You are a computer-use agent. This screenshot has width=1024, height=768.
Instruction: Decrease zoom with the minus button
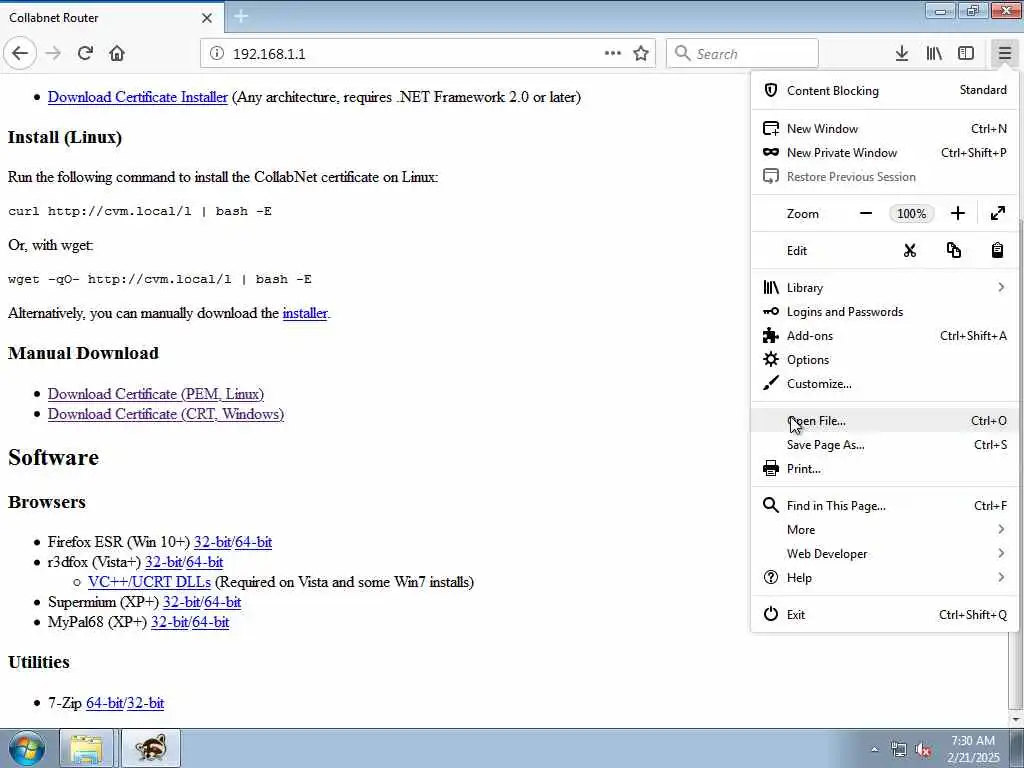click(866, 214)
